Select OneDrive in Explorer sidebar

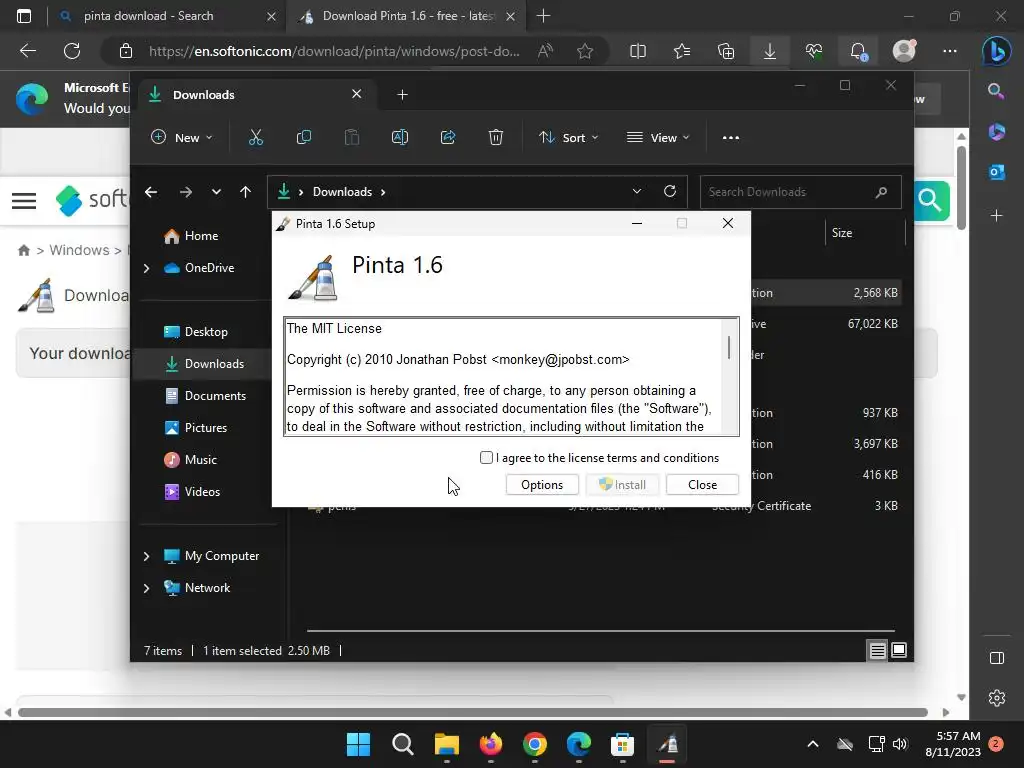209,268
